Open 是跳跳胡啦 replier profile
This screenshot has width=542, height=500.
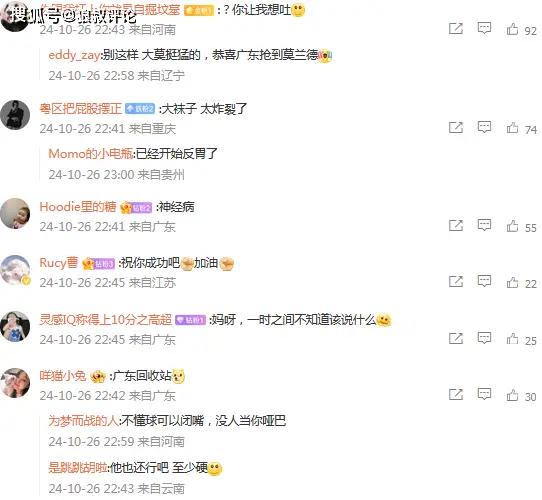78,468
